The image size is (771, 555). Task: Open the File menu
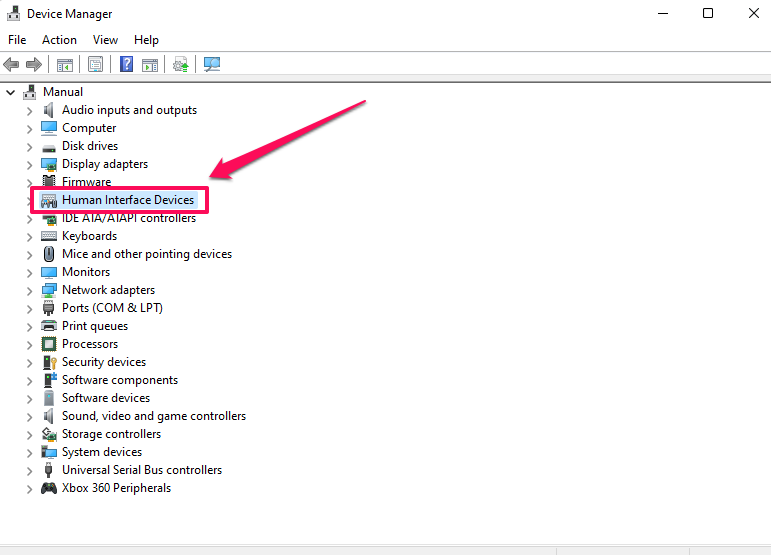point(17,40)
